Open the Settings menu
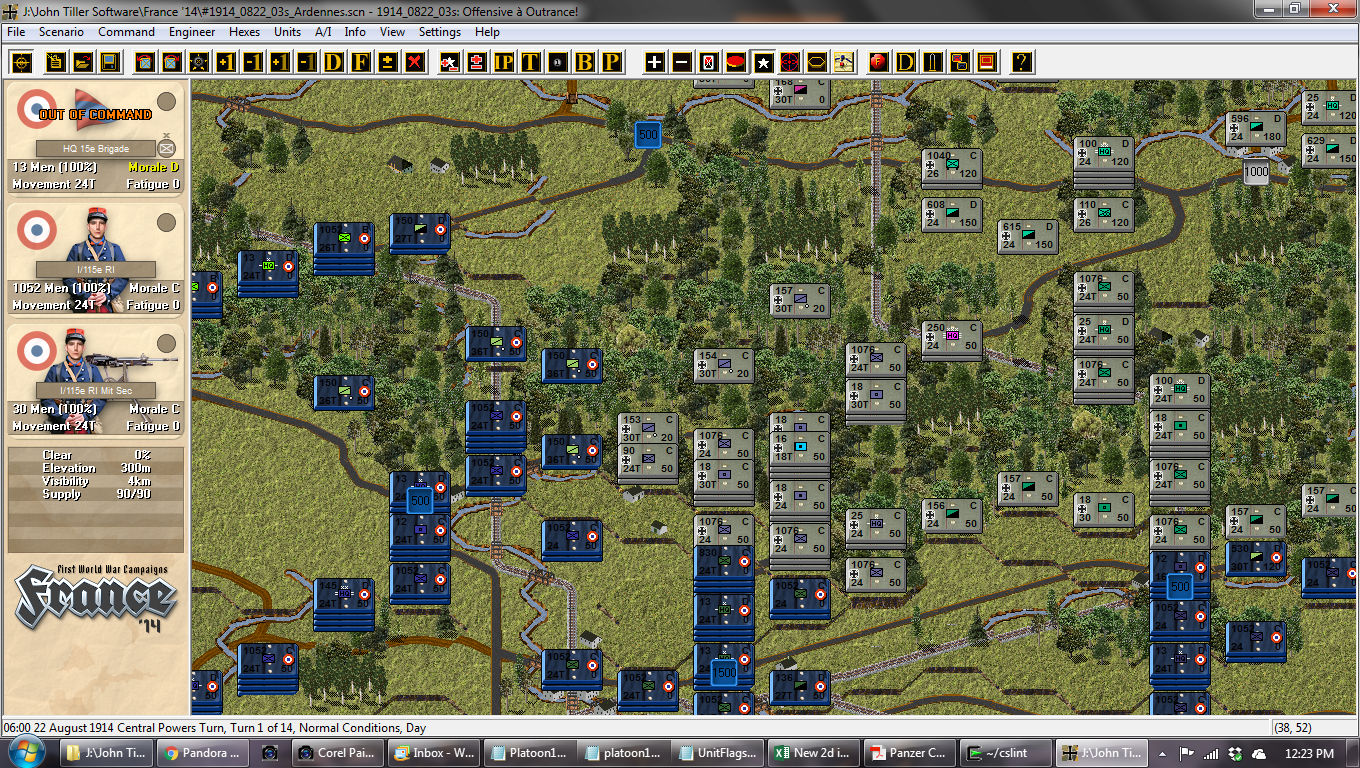The width and height of the screenshot is (1360, 768). pos(440,32)
